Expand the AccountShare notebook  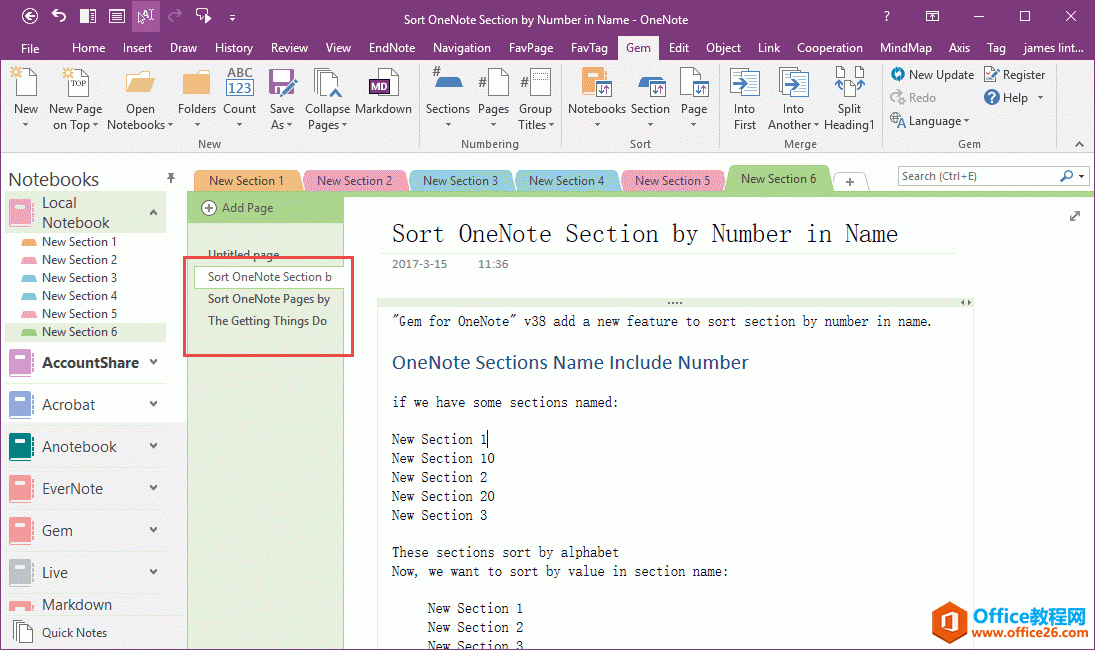[154, 362]
